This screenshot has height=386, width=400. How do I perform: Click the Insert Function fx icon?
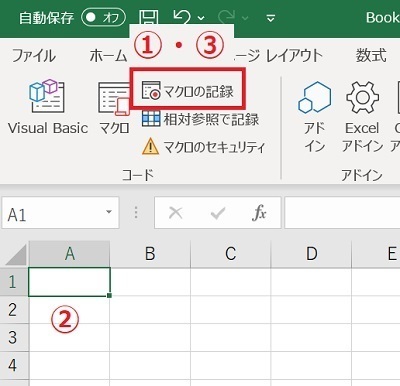[x=259, y=213]
